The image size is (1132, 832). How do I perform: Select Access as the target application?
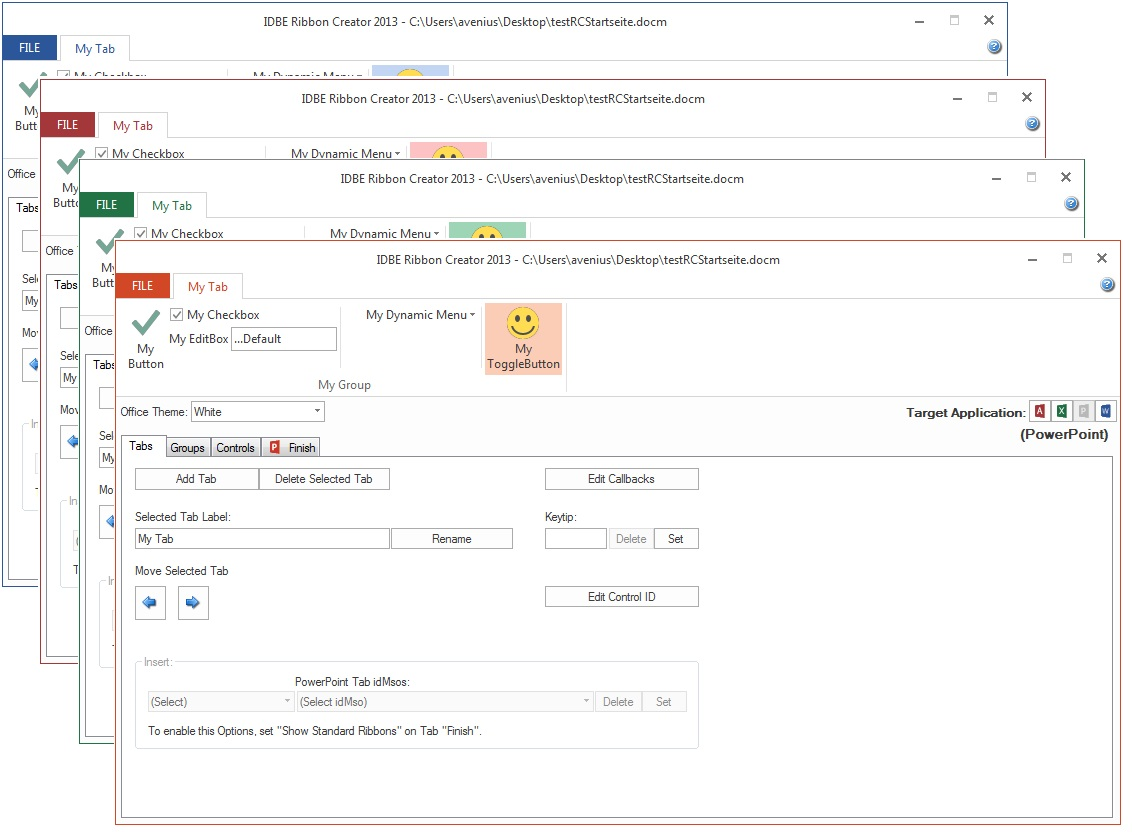1040,411
